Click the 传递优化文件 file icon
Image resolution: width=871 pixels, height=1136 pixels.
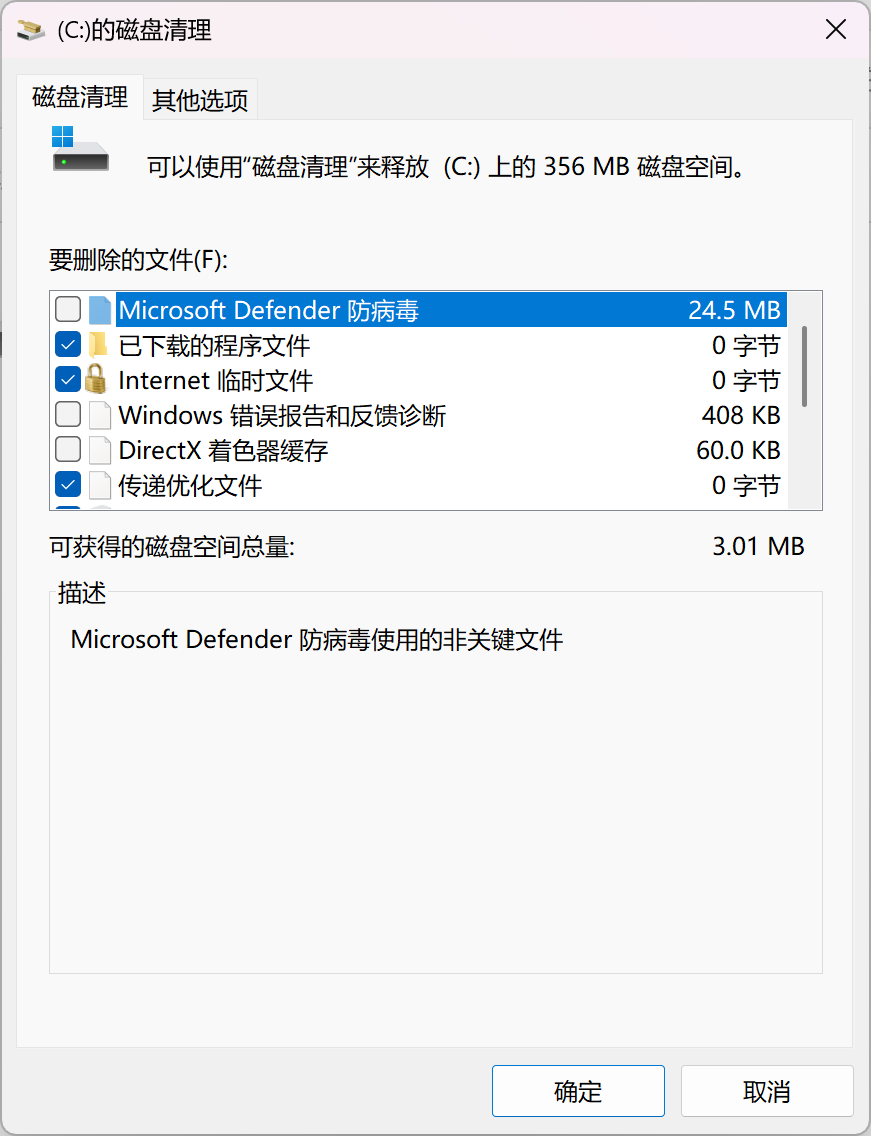click(x=99, y=484)
